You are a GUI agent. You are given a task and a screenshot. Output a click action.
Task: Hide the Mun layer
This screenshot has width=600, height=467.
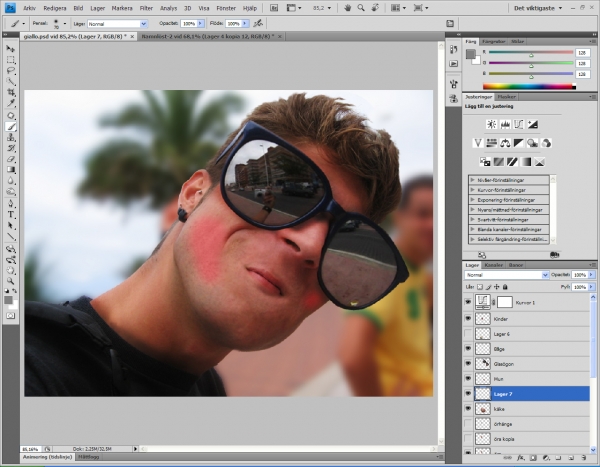(x=468, y=379)
